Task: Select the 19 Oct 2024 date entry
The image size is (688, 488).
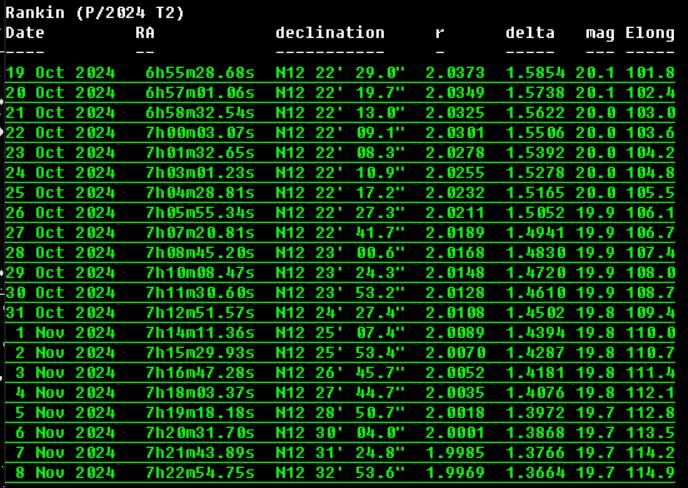Action: [60, 73]
